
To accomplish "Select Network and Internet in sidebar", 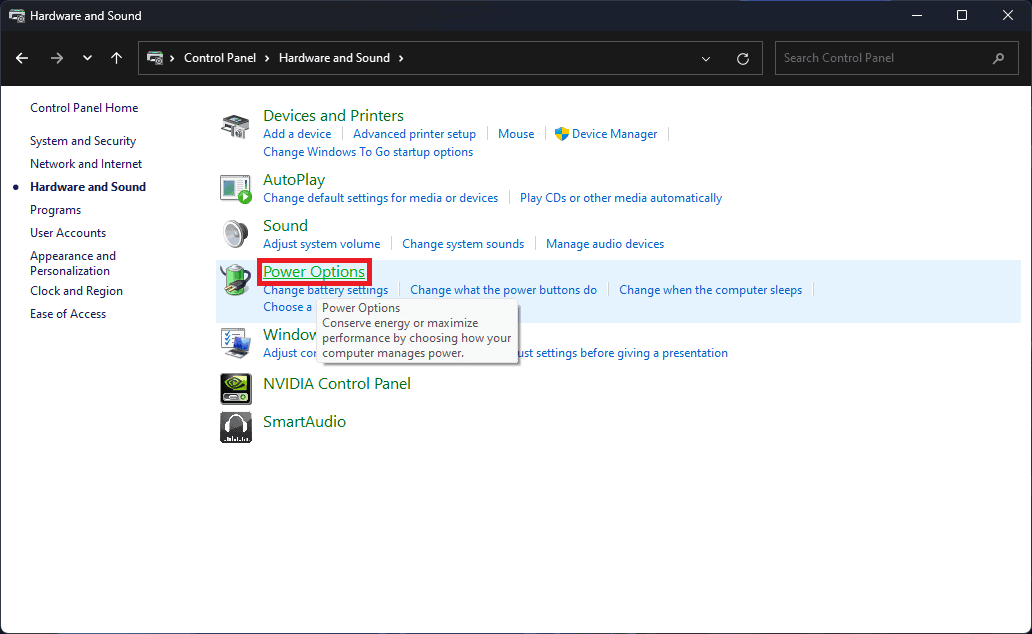I will tap(86, 164).
